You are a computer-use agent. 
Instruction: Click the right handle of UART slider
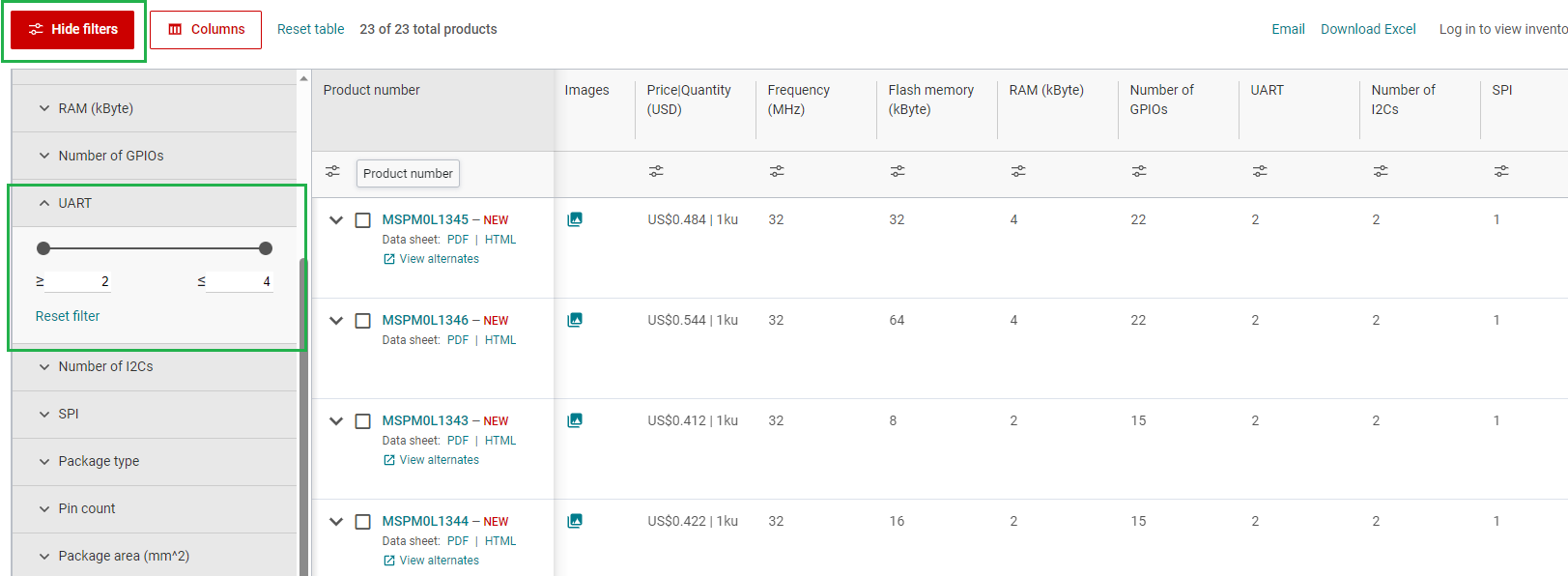point(266,248)
